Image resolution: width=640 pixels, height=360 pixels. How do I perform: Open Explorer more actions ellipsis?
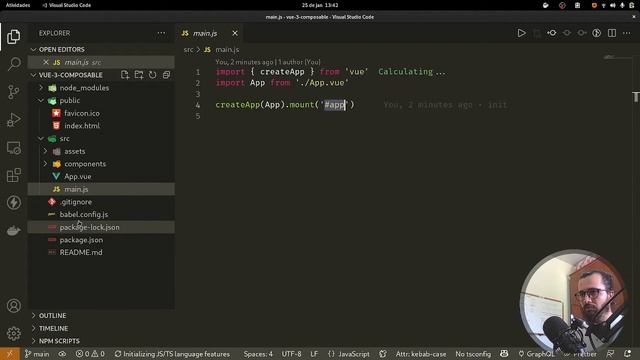161,33
